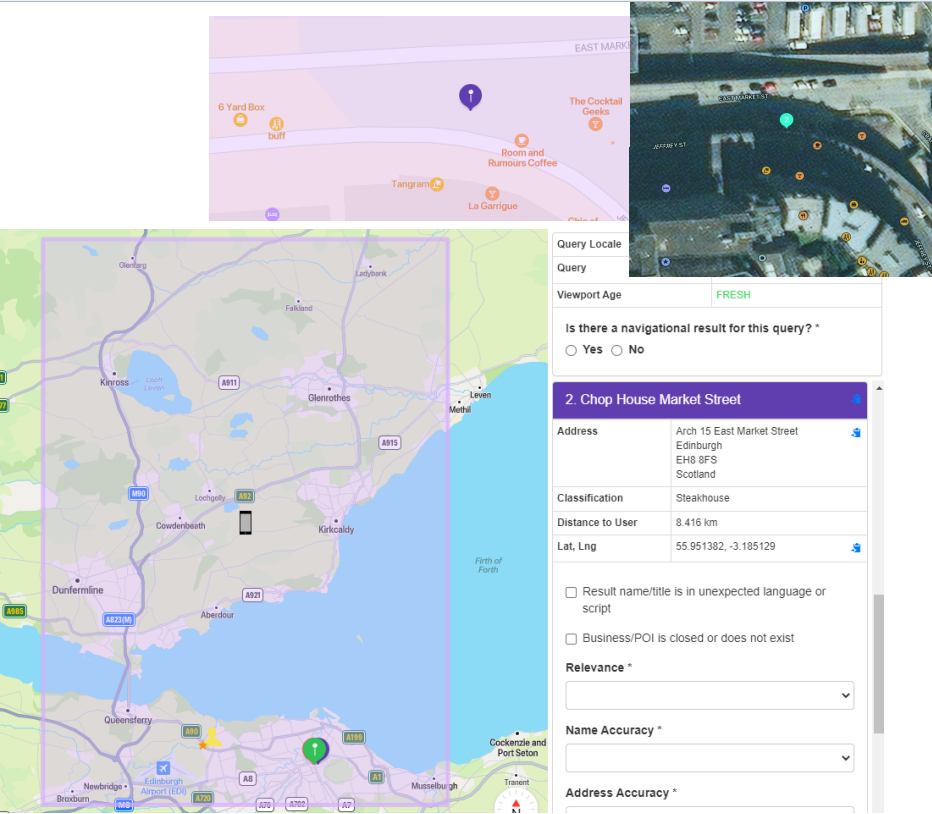Click the 6 Yard Box shop icon
This screenshot has height=814, width=932.
(x=240, y=120)
